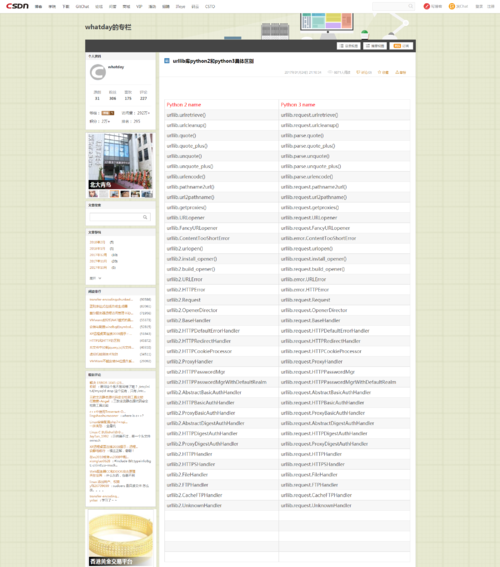Open the VIP item in the top navigation
The image size is (500, 567).
coord(139,7)
